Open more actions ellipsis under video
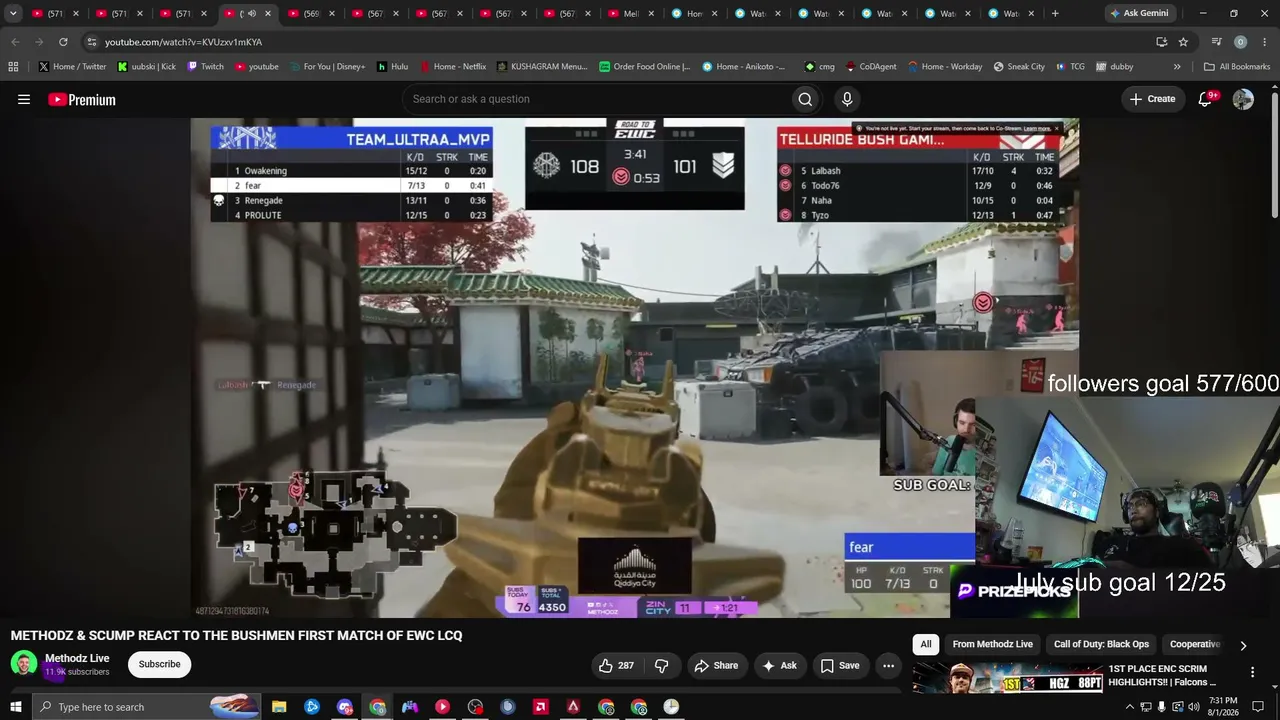This screenshot has height=720, width=1280. coord(888,666)
